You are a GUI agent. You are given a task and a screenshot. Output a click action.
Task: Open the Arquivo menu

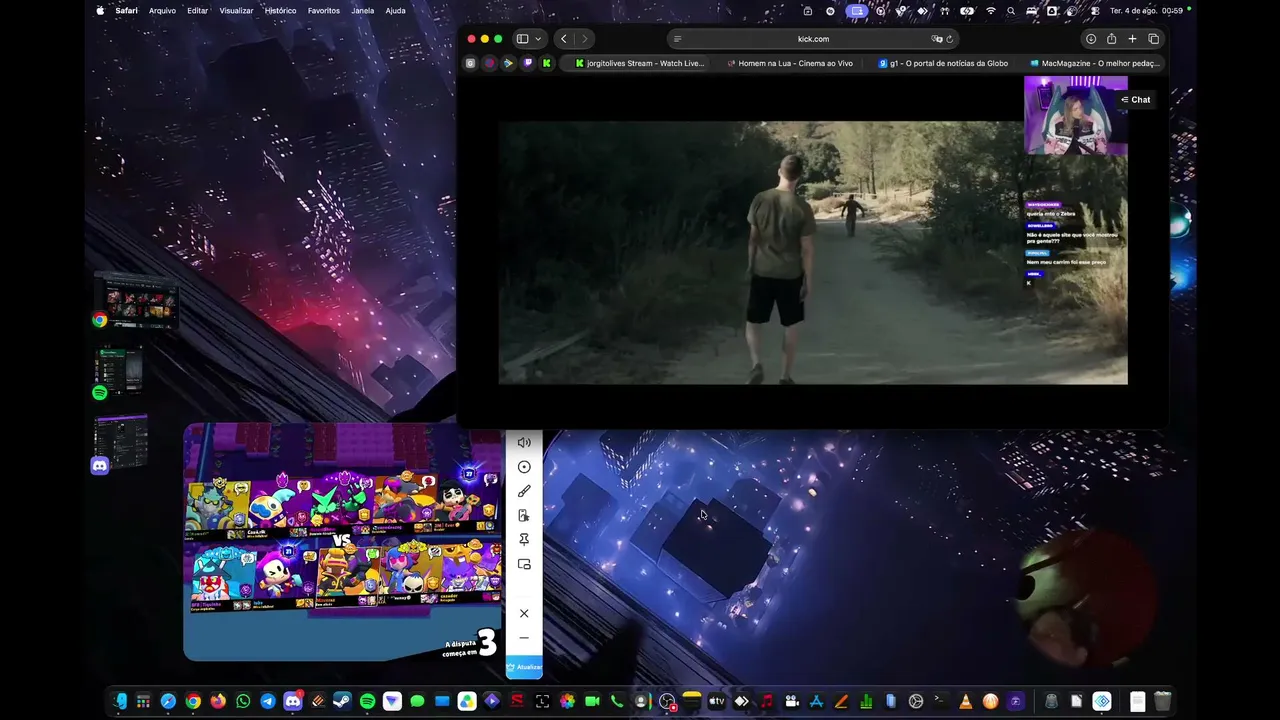[x=162, y=11]
